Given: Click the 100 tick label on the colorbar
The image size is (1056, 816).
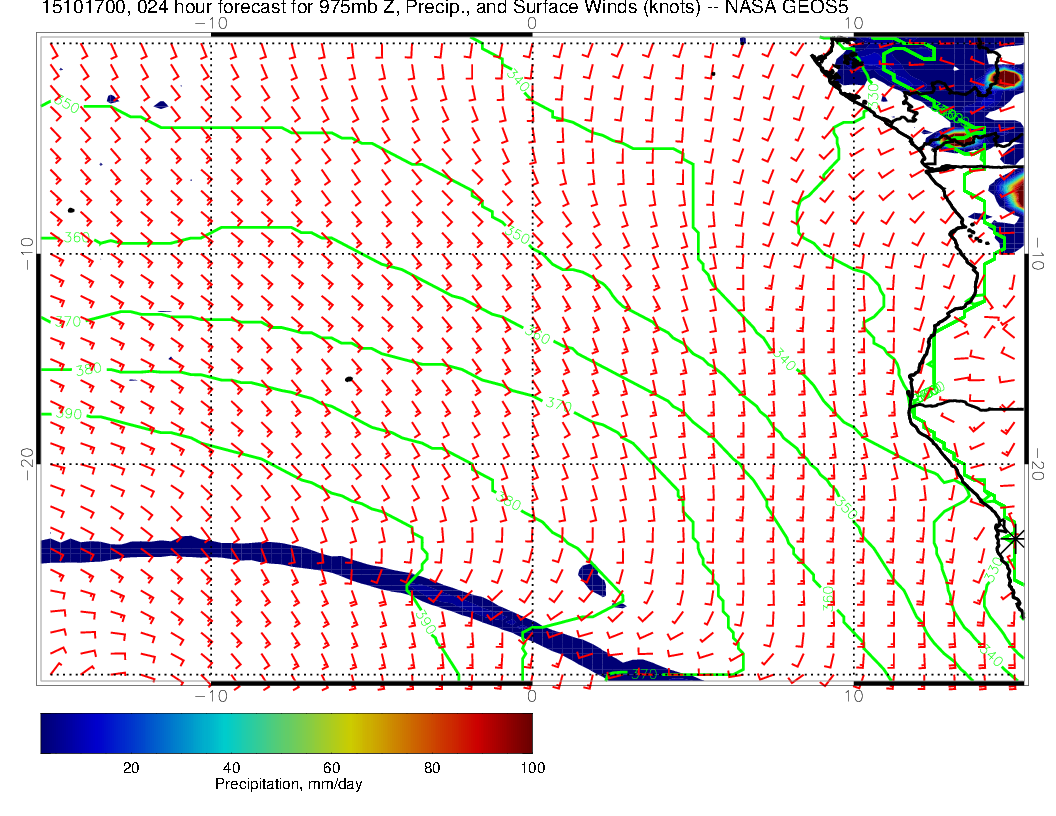Looking at the screenshot, I should pyautogui.click(x=531, y=767).
